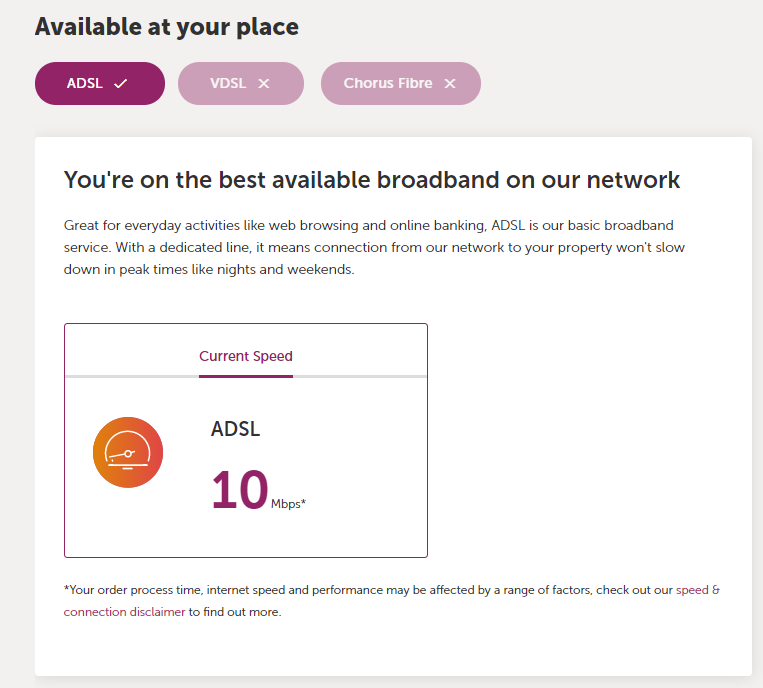Viewport: 763px width, 688px height.
Task: Open the Current Speed tab
Action: pos(246,356)
